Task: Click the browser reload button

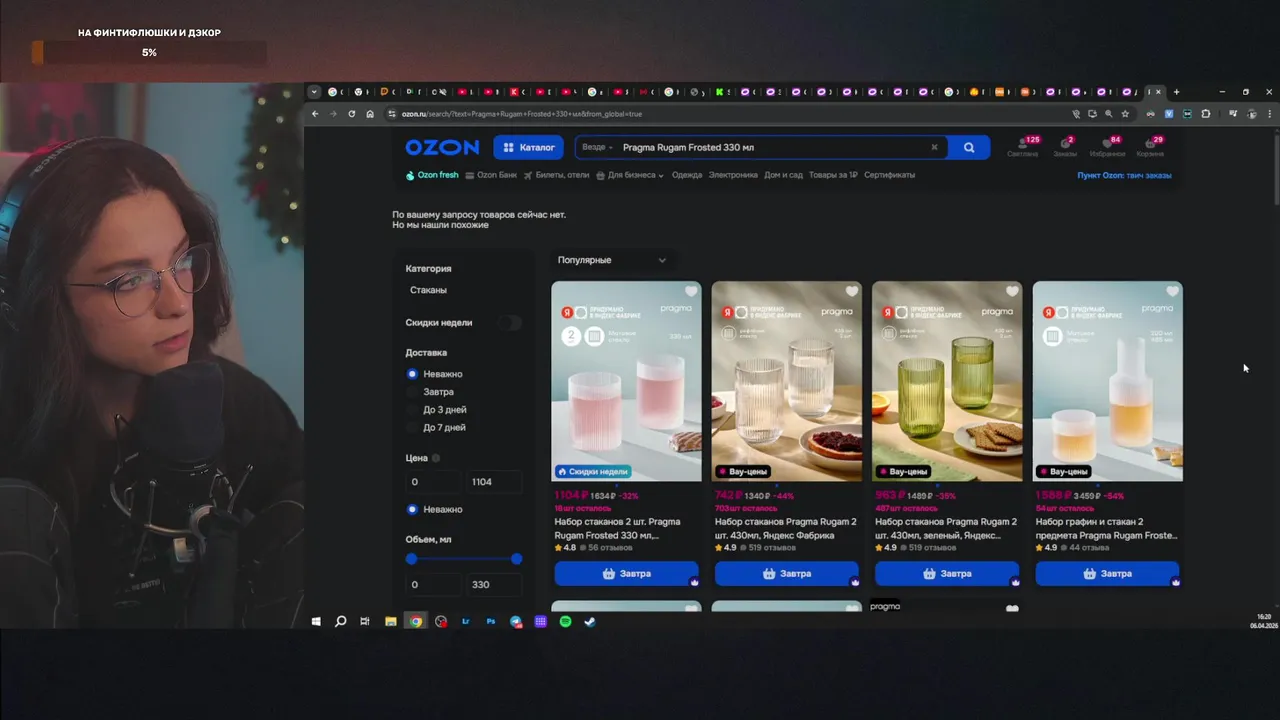Action: tap(351, 114)
